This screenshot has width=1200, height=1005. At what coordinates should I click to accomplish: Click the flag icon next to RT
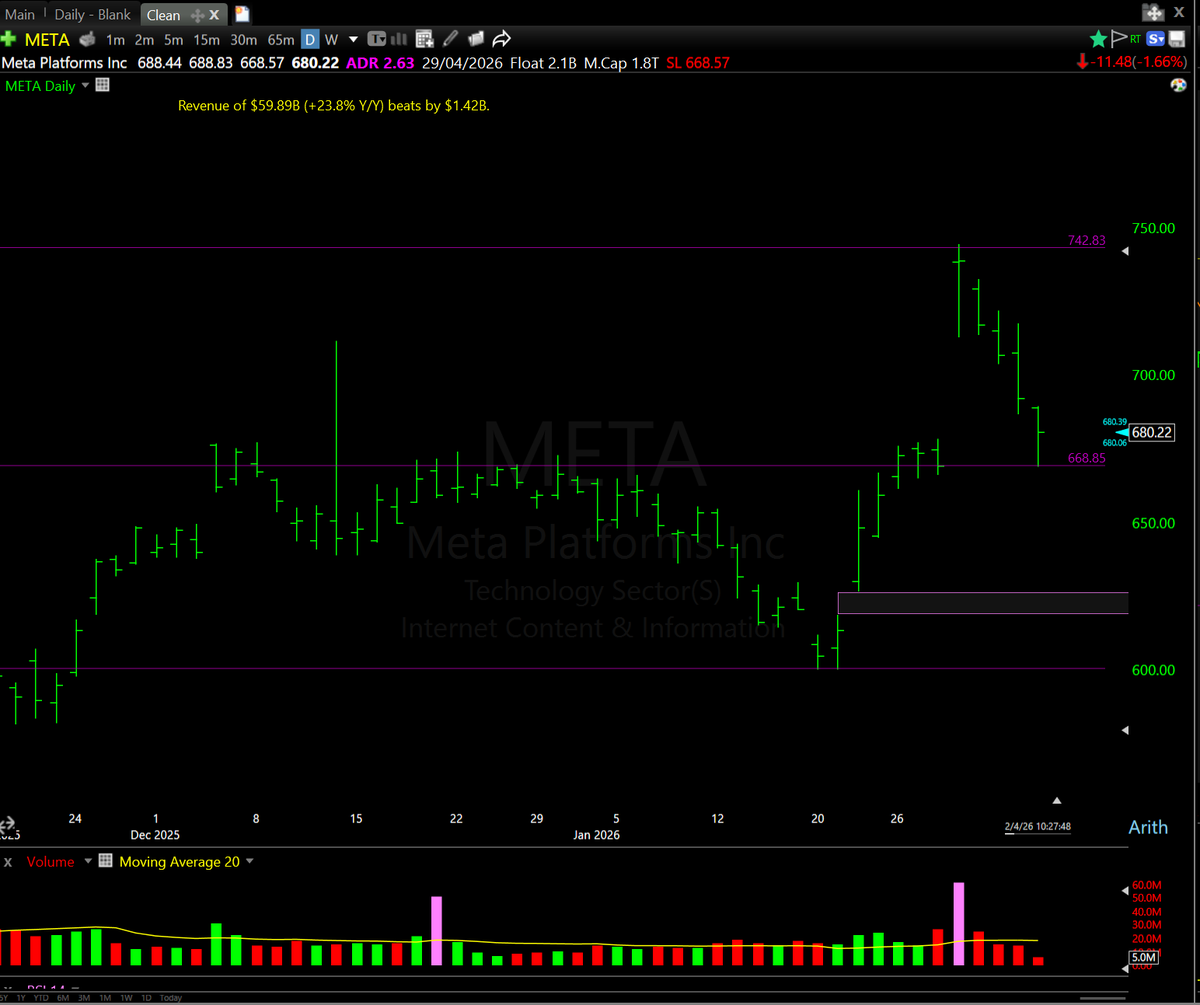tap(1119, 39)
